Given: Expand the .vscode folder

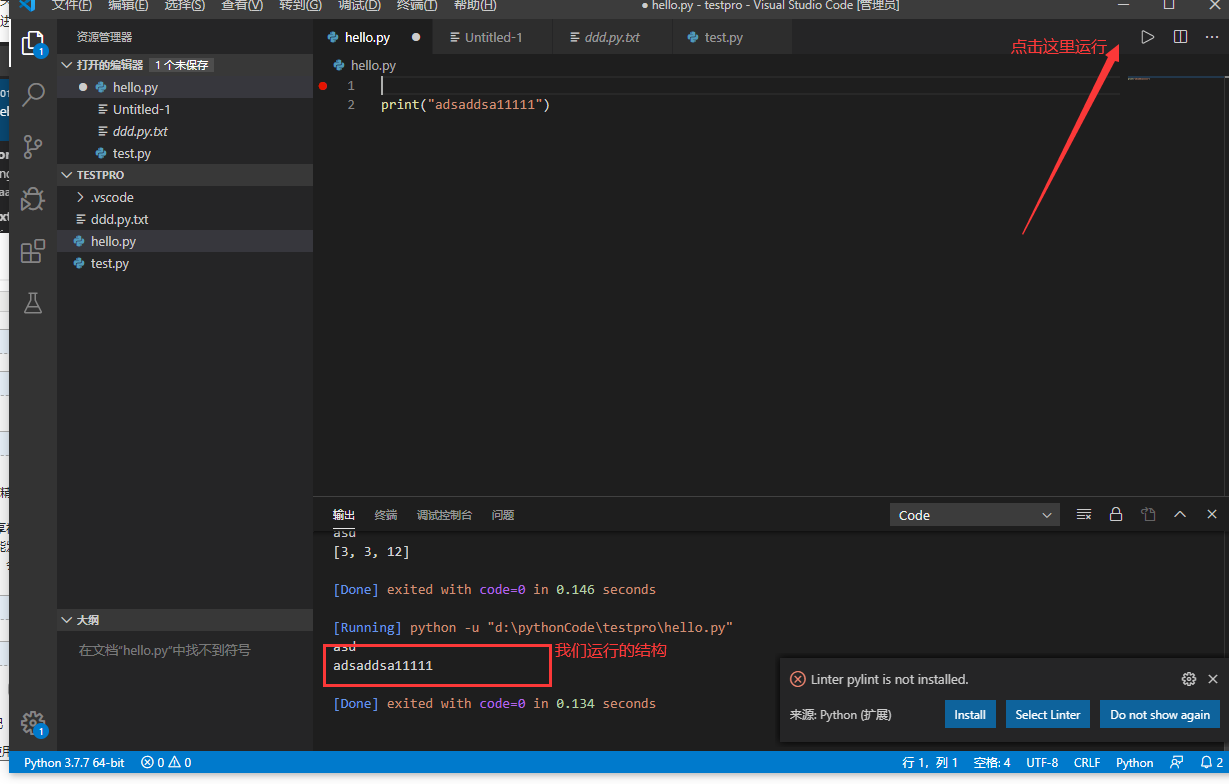Looking at the screenshot, I should click(x=185, y=197).
